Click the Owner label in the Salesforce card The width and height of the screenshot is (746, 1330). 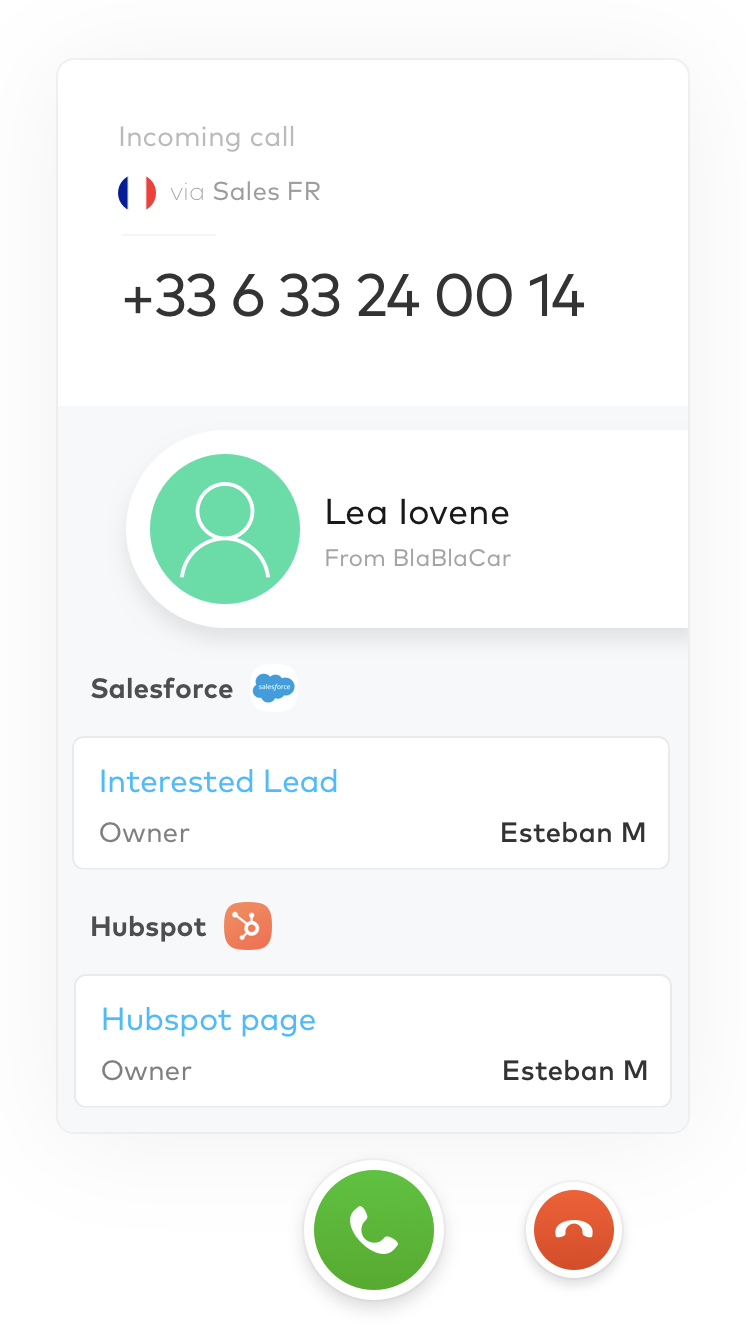coord(144,832)
